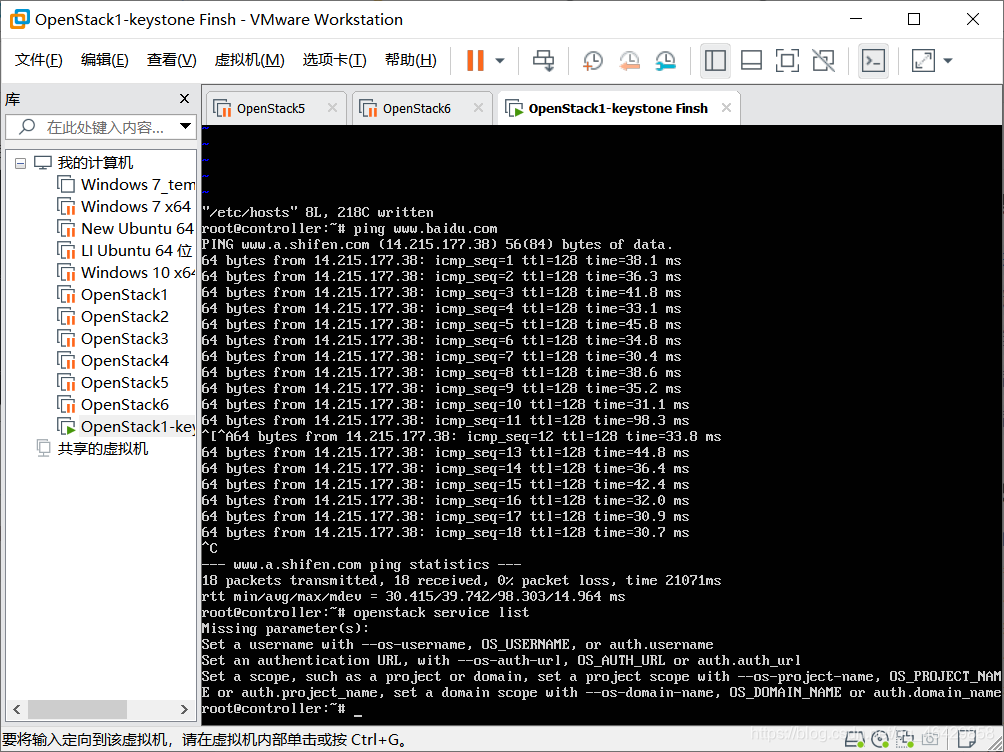Click the CD/DVD drive status icon
The image size is (1004, 752).
[x=880, y=740]
